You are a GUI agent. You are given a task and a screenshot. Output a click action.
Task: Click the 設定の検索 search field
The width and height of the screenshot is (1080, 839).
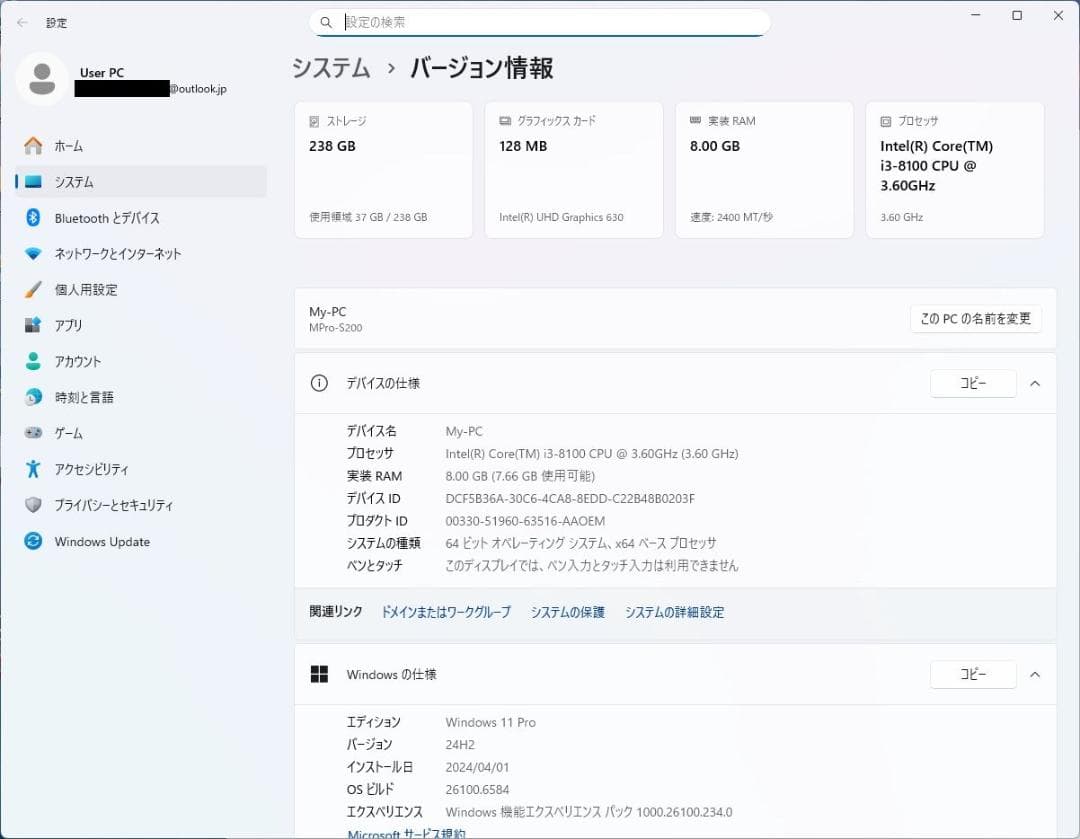click(x=540, y=21)
